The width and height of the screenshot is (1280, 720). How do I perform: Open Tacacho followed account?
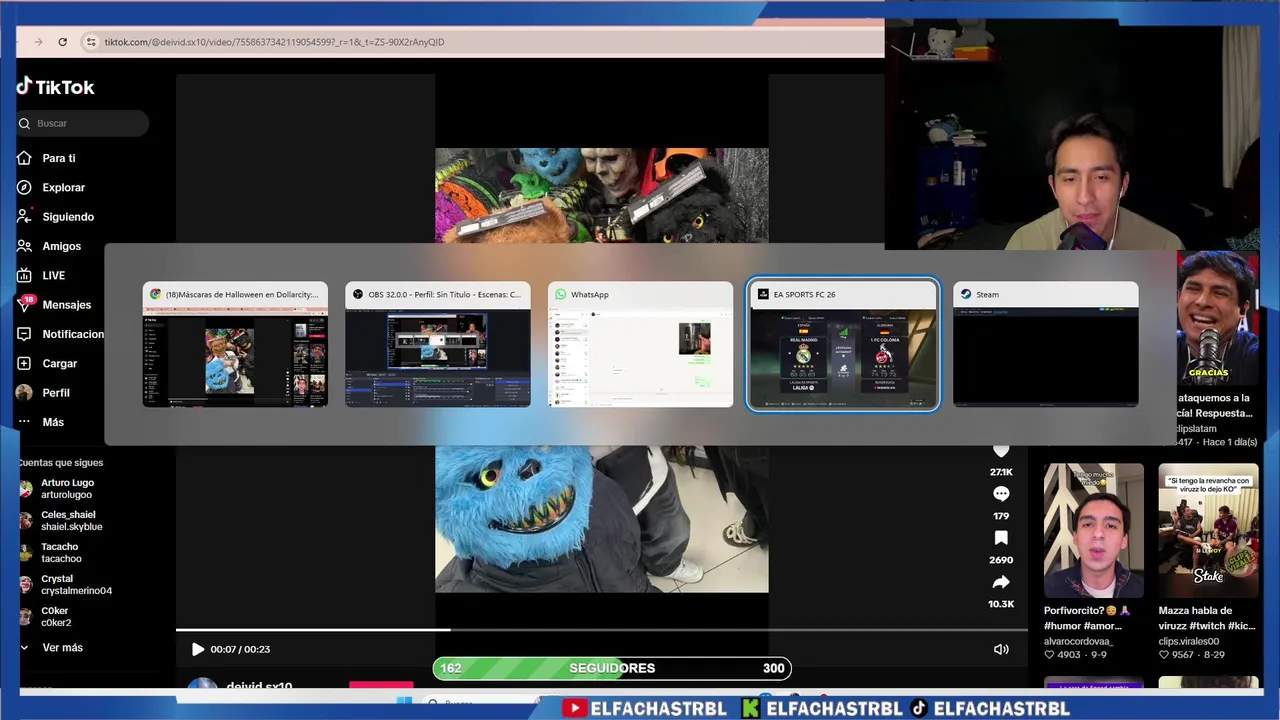[60, 553]
